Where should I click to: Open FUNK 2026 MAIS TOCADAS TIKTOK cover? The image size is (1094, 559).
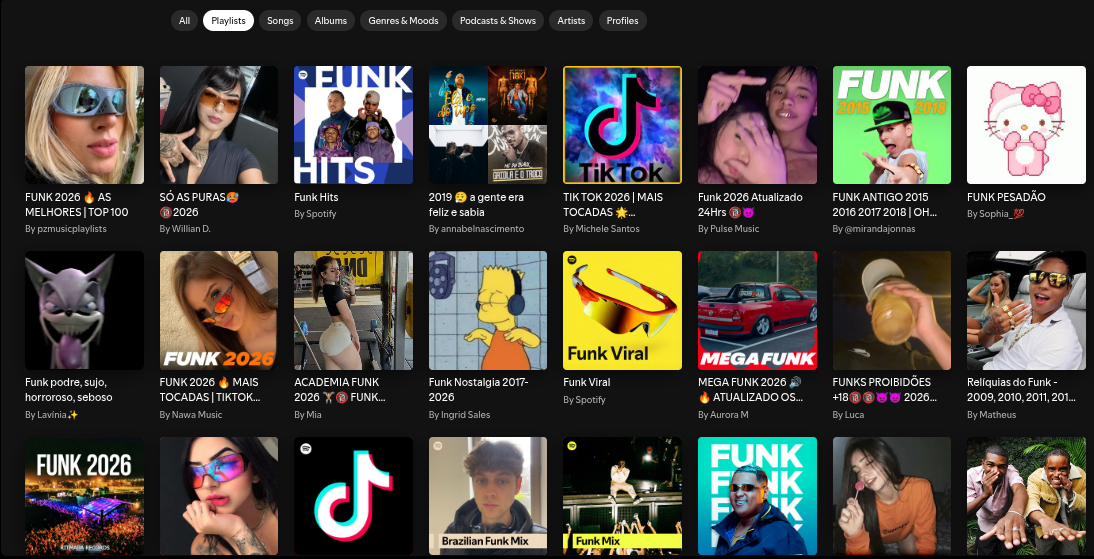click(219, 311)
